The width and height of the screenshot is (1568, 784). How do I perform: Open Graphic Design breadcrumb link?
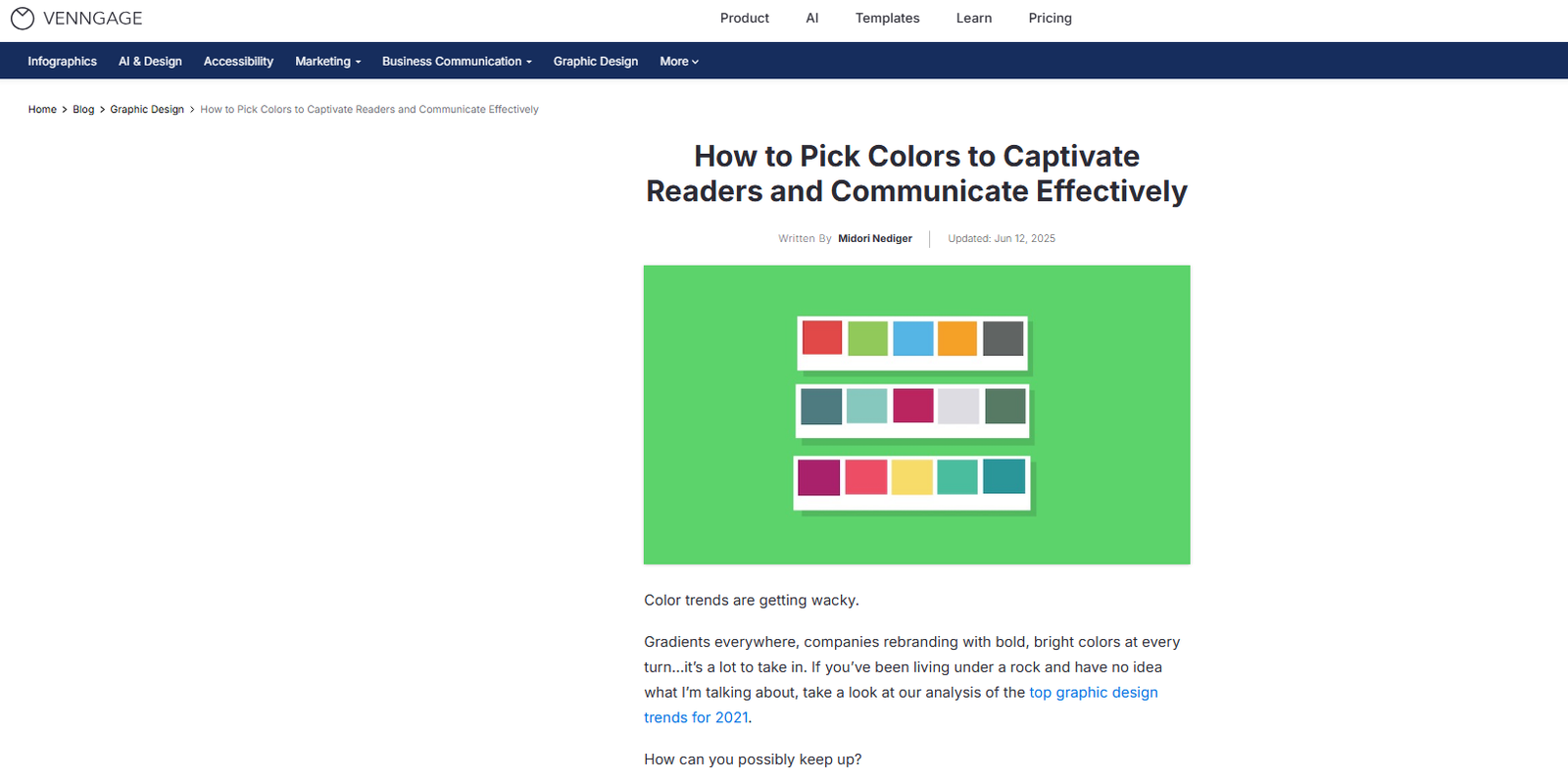click(x=147, y=109)
